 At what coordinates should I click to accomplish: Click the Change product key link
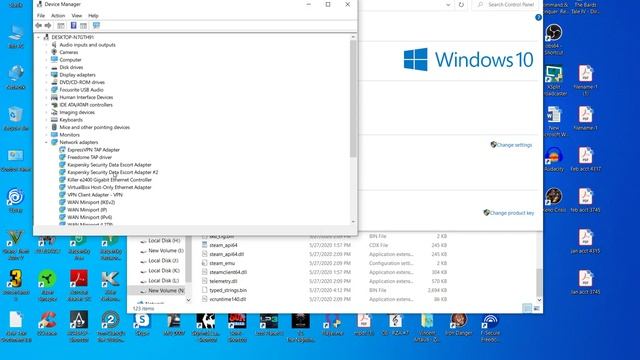(512, 213)
